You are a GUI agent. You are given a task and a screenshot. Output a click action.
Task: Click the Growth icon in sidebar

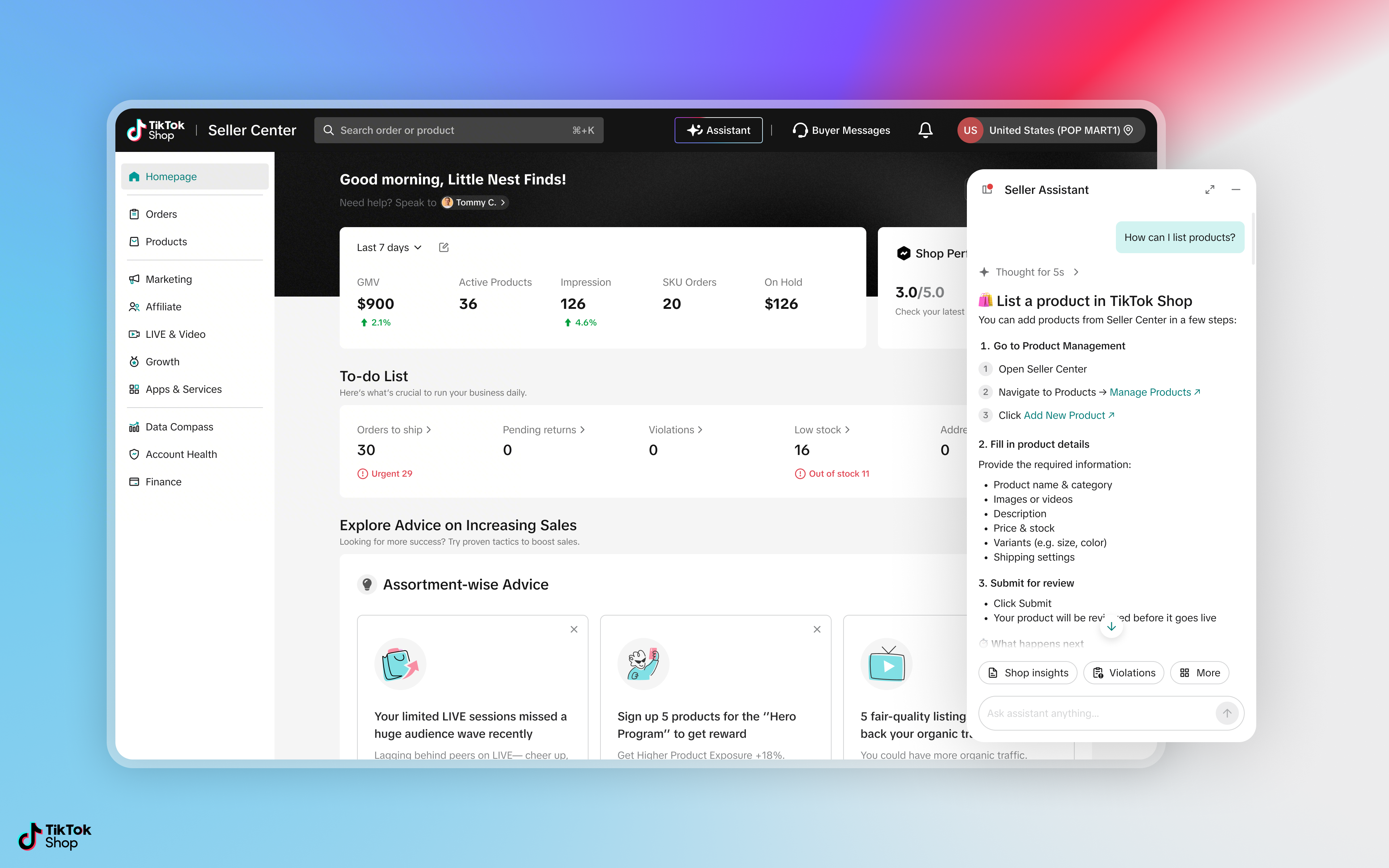point(134,362)
